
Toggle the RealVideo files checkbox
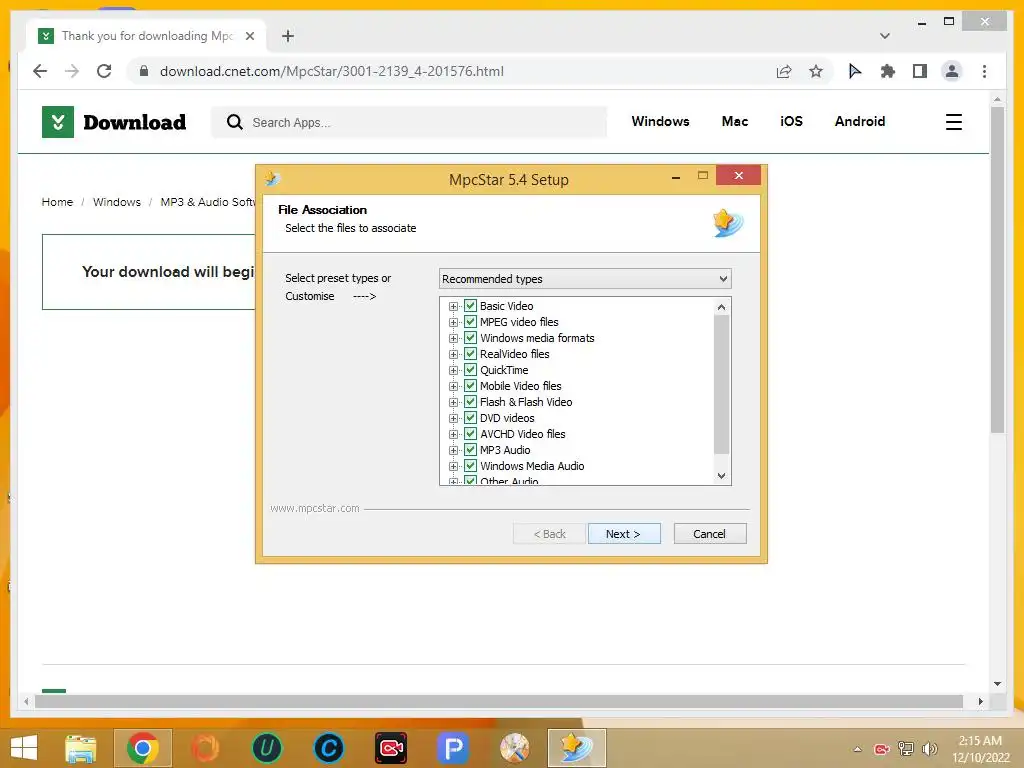pyautogui.click(x=470, y=353)
